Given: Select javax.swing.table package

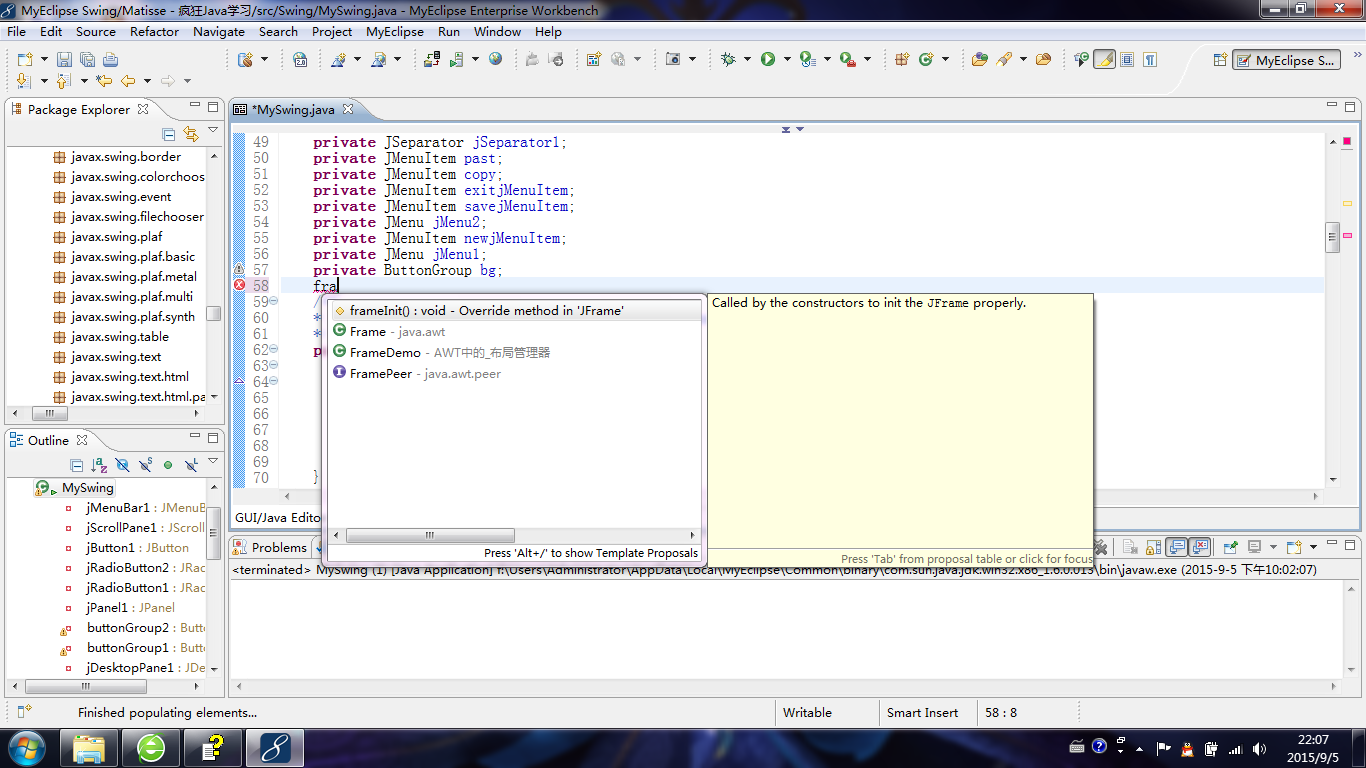Looking at the screenshot, I should tap(120, 337).
